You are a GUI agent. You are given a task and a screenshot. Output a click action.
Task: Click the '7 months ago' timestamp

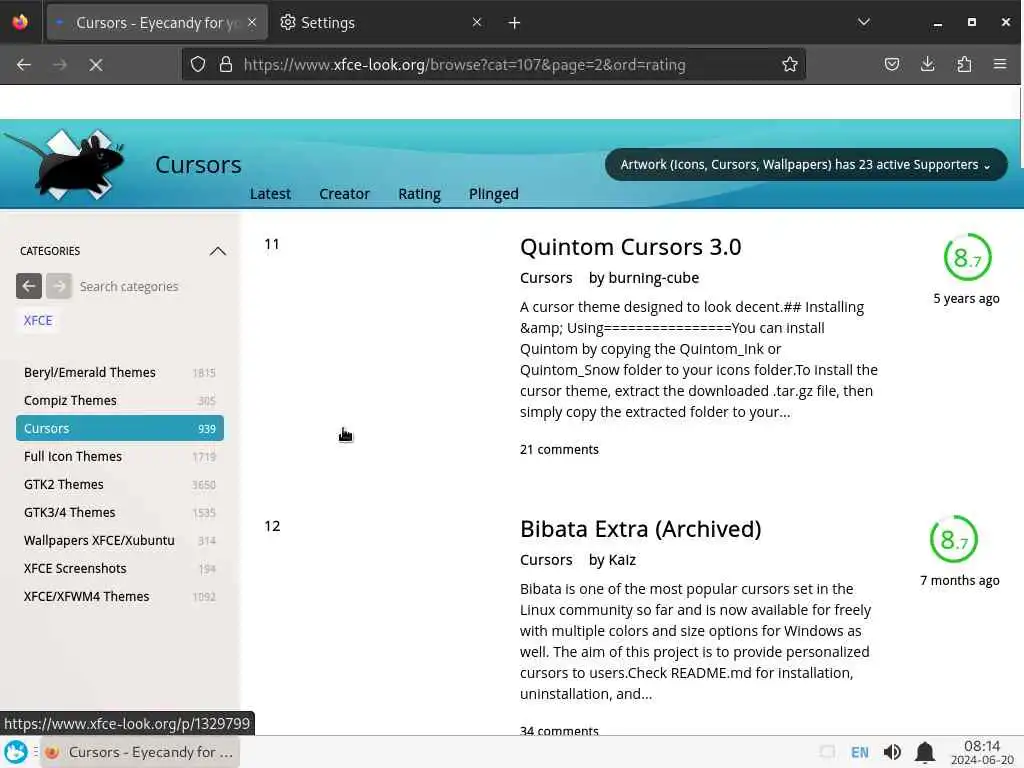[959, 581]
